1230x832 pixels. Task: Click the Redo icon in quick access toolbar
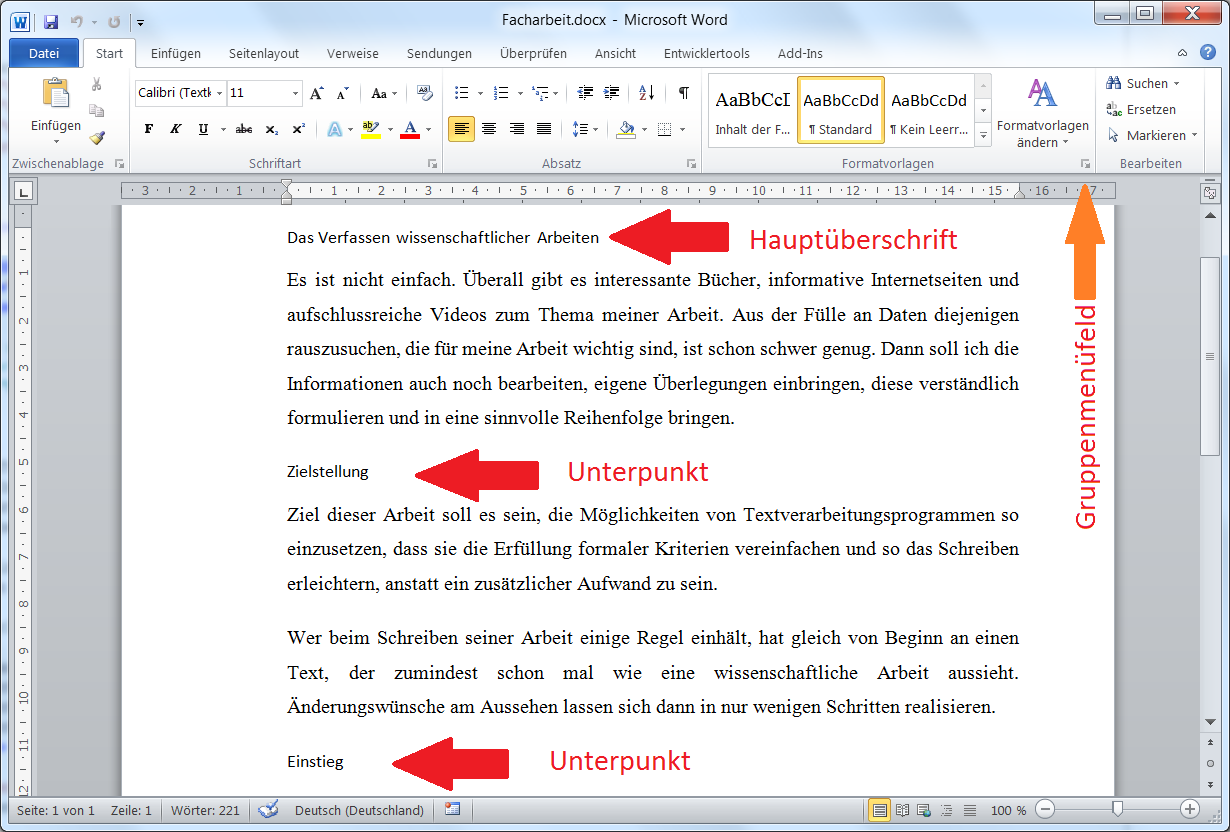click(x=114, y=20)
